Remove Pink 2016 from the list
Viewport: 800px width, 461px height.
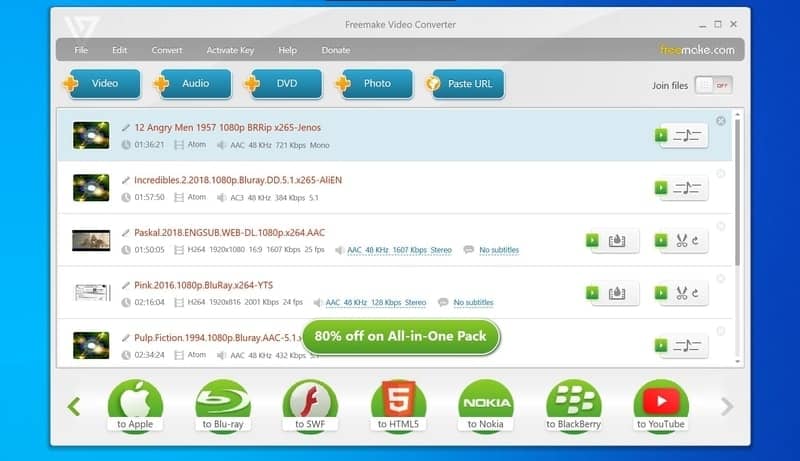[720, 278]
